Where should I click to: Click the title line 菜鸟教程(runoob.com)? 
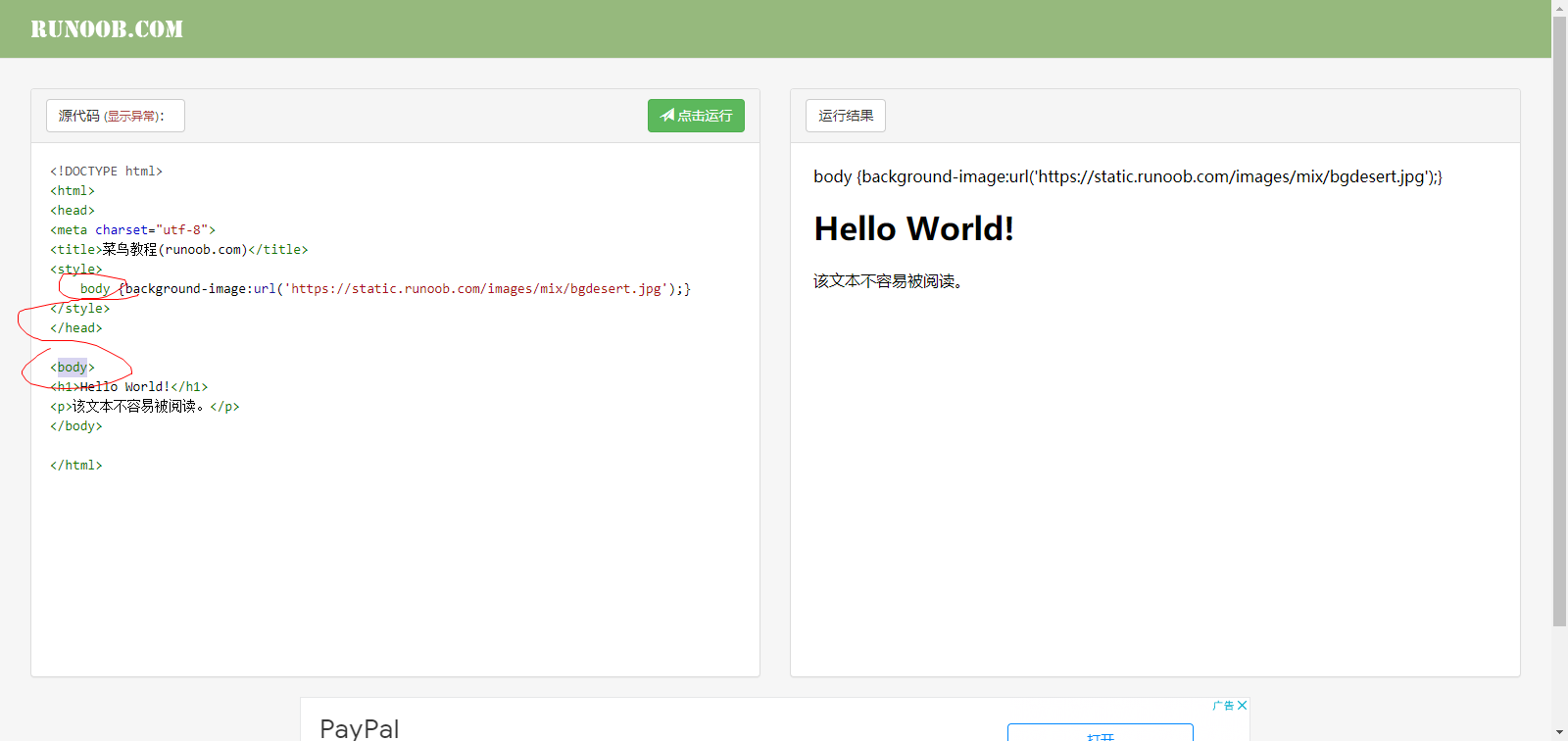[x=178, y=249]
